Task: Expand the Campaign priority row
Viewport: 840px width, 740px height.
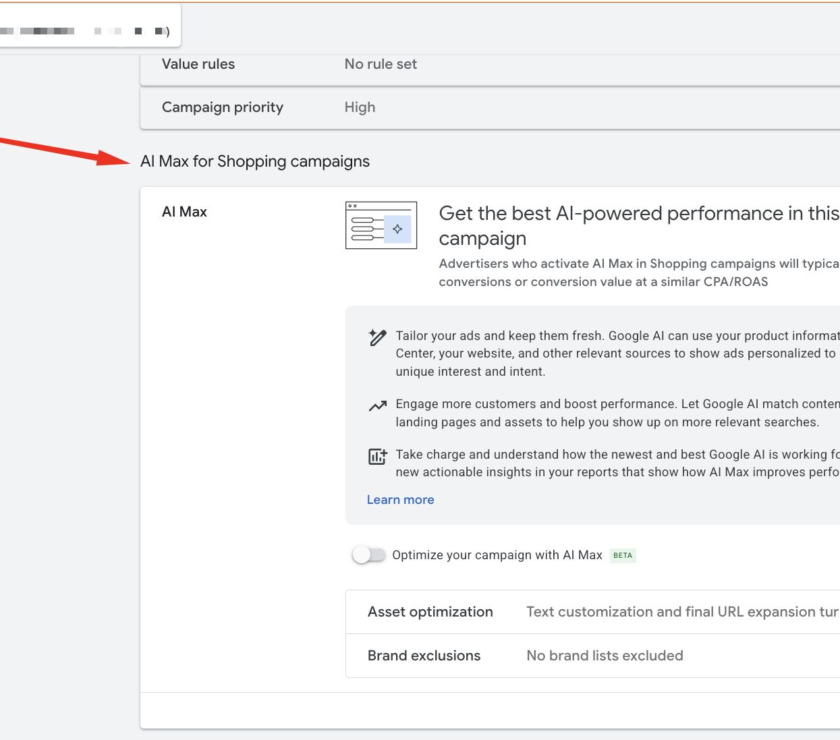Action: point(490,108)
